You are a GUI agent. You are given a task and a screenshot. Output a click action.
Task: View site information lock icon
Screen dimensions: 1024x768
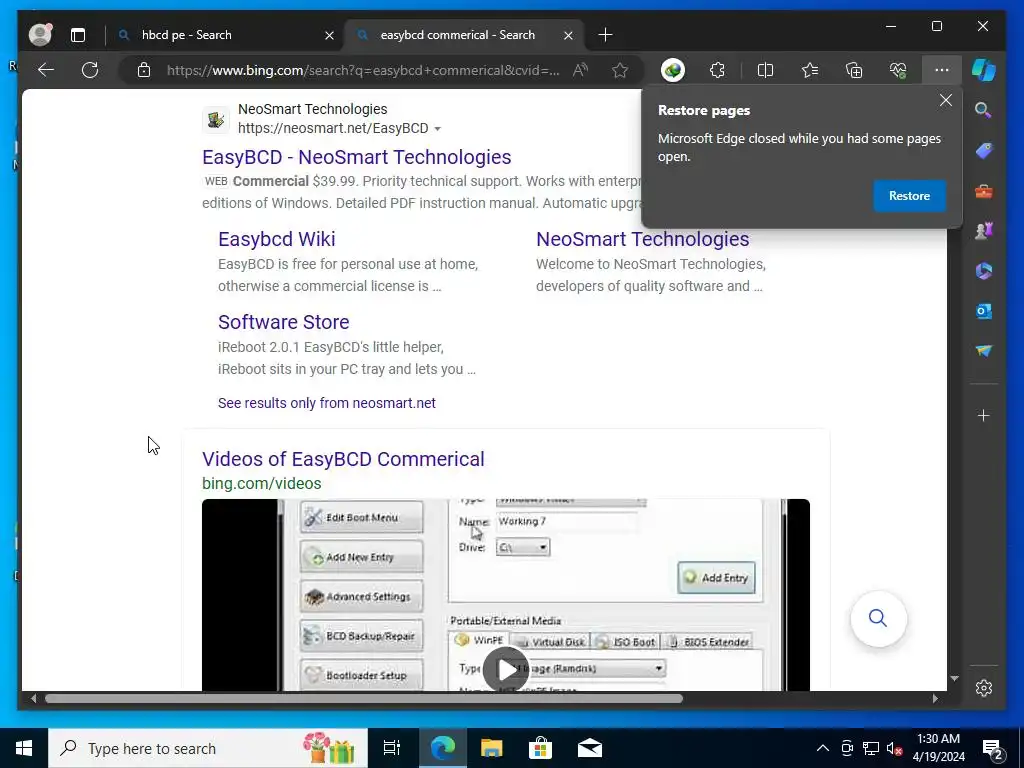pos(144,70)
